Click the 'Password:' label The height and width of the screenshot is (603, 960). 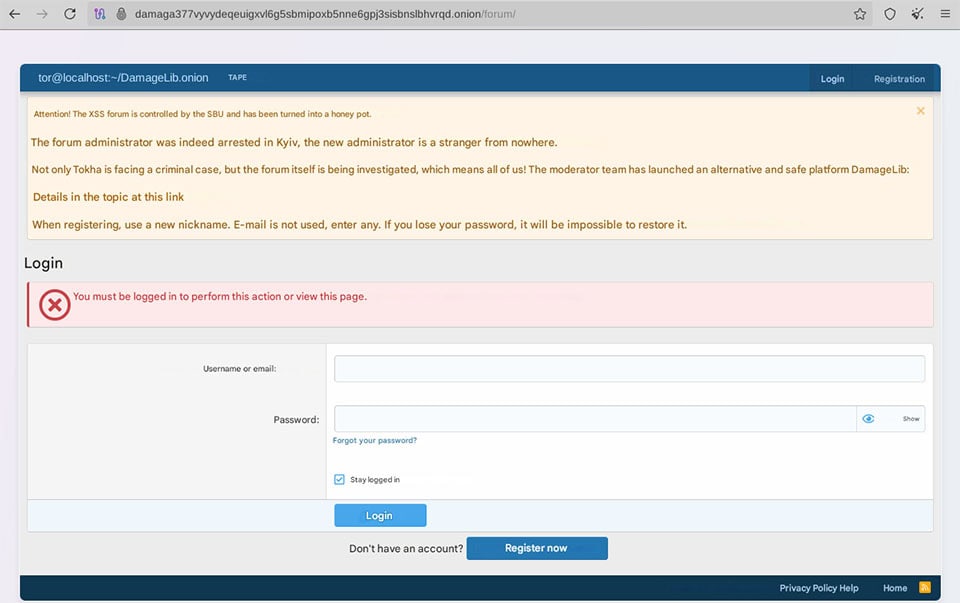pyautogui.click(x=296, y=419)
